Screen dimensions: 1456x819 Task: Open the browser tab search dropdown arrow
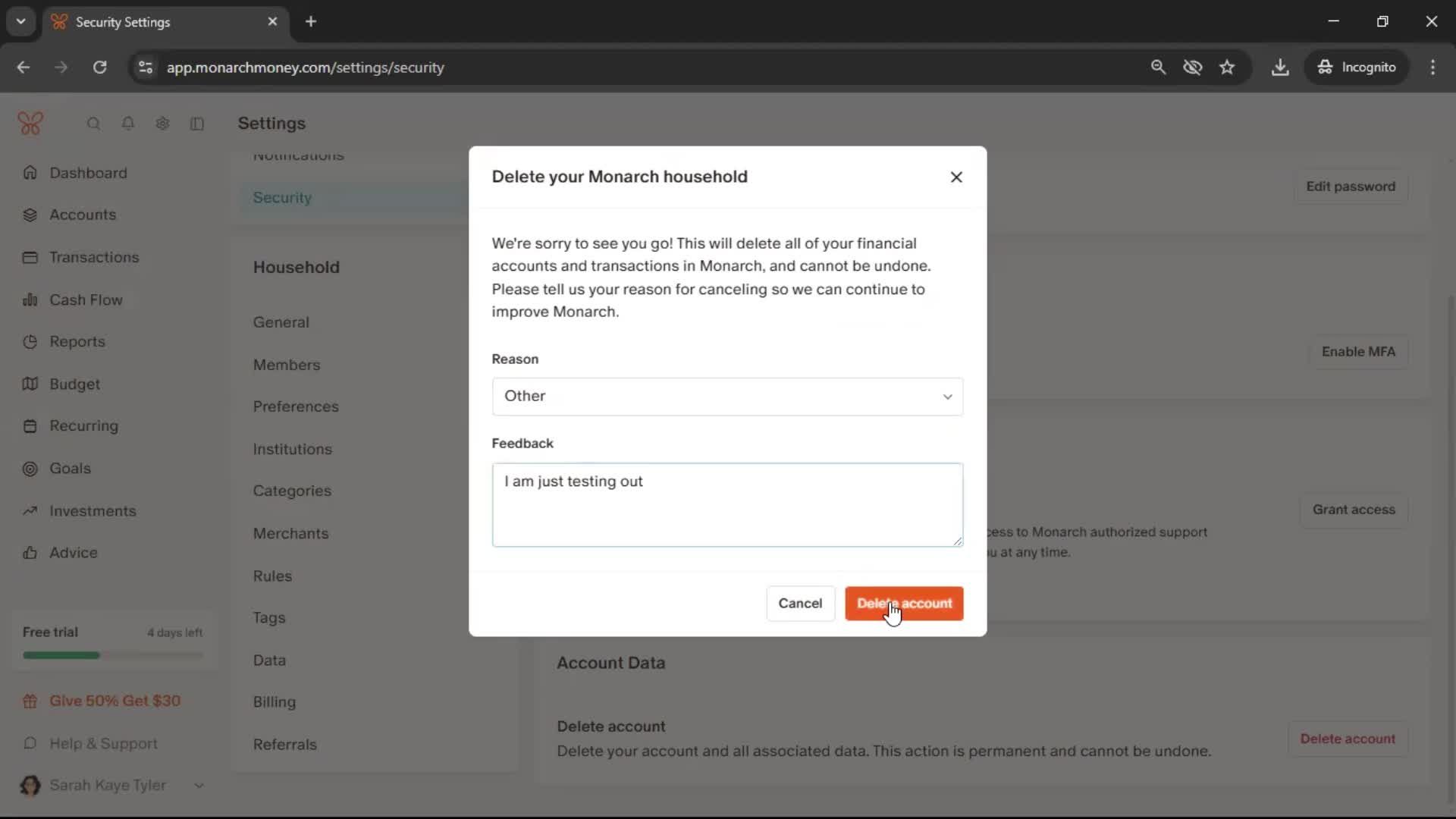pos(20,21)
